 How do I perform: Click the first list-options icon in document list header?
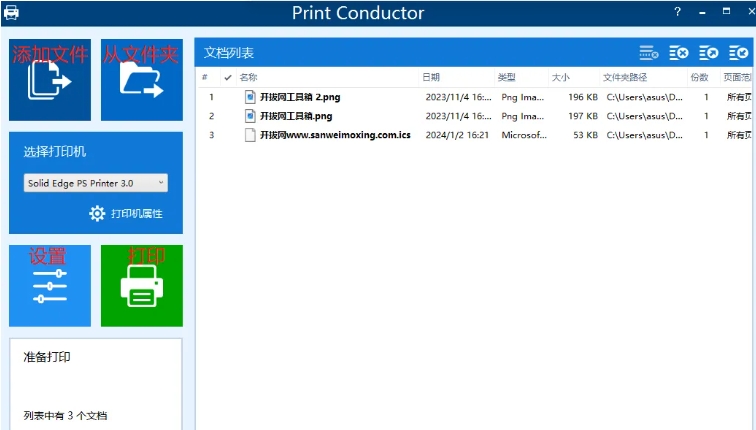[x=648, y=53]
